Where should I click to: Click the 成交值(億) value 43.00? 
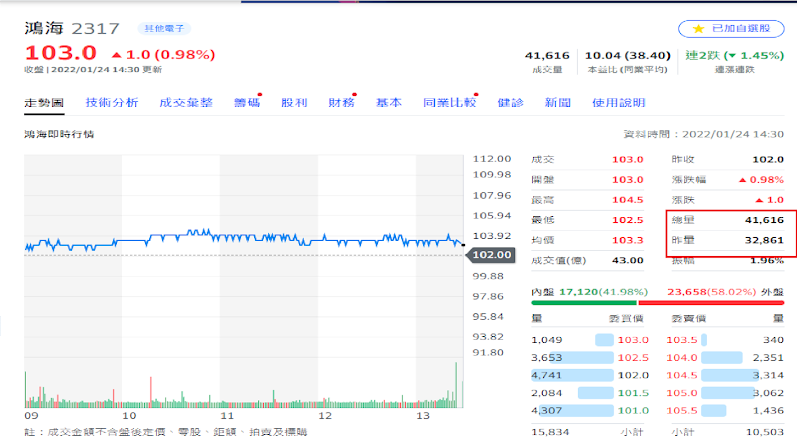pyautogui.click(x=628, y=260)
